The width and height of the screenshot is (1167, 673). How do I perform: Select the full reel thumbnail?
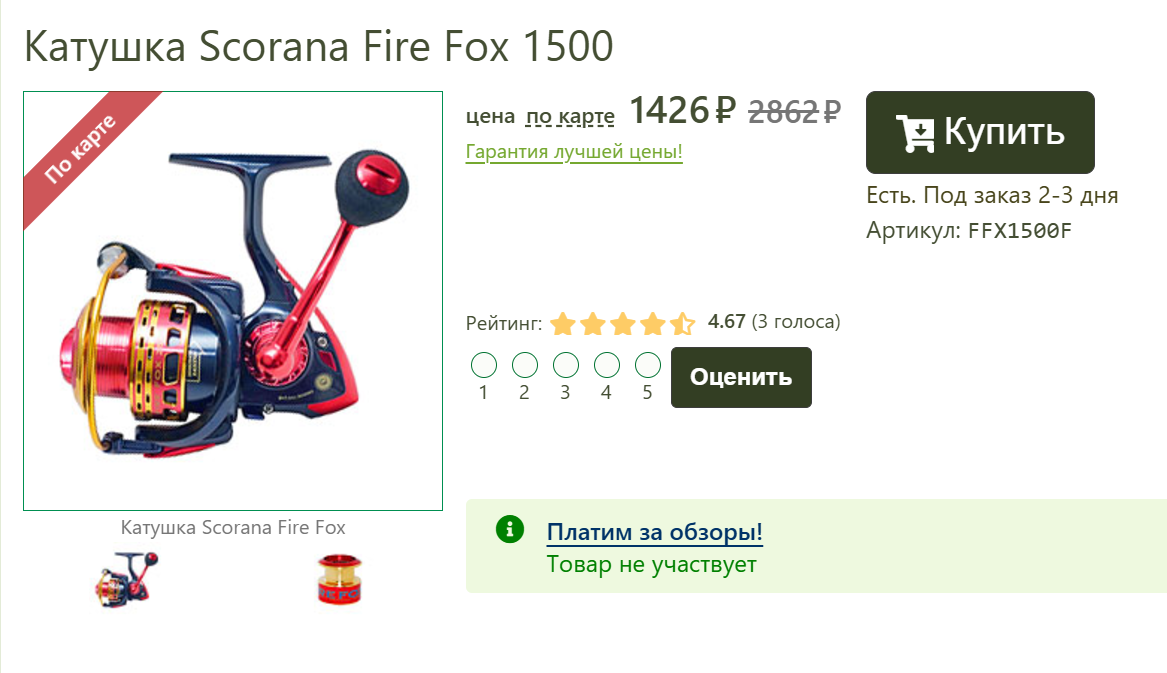pos(127,579)
